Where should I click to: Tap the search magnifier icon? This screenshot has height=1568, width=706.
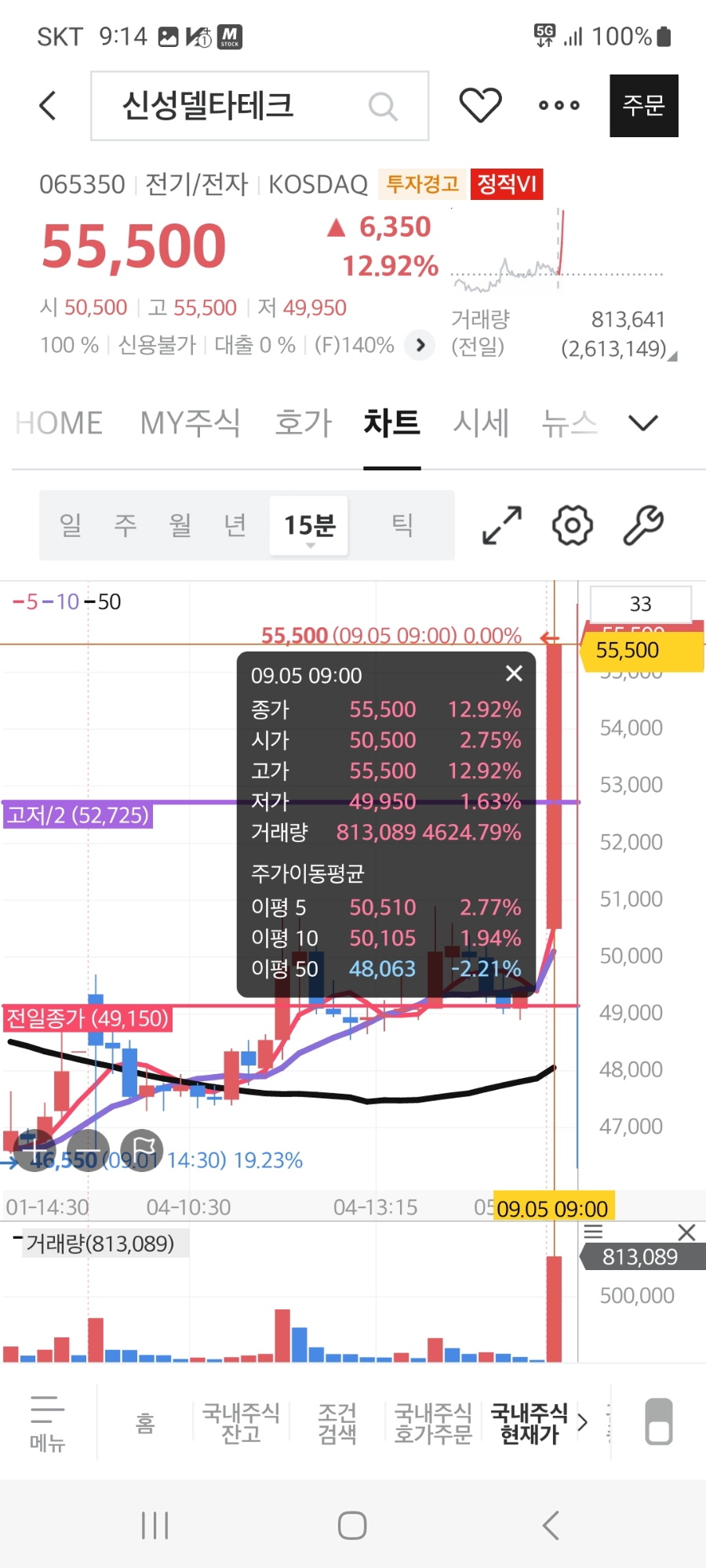[383, 106]
